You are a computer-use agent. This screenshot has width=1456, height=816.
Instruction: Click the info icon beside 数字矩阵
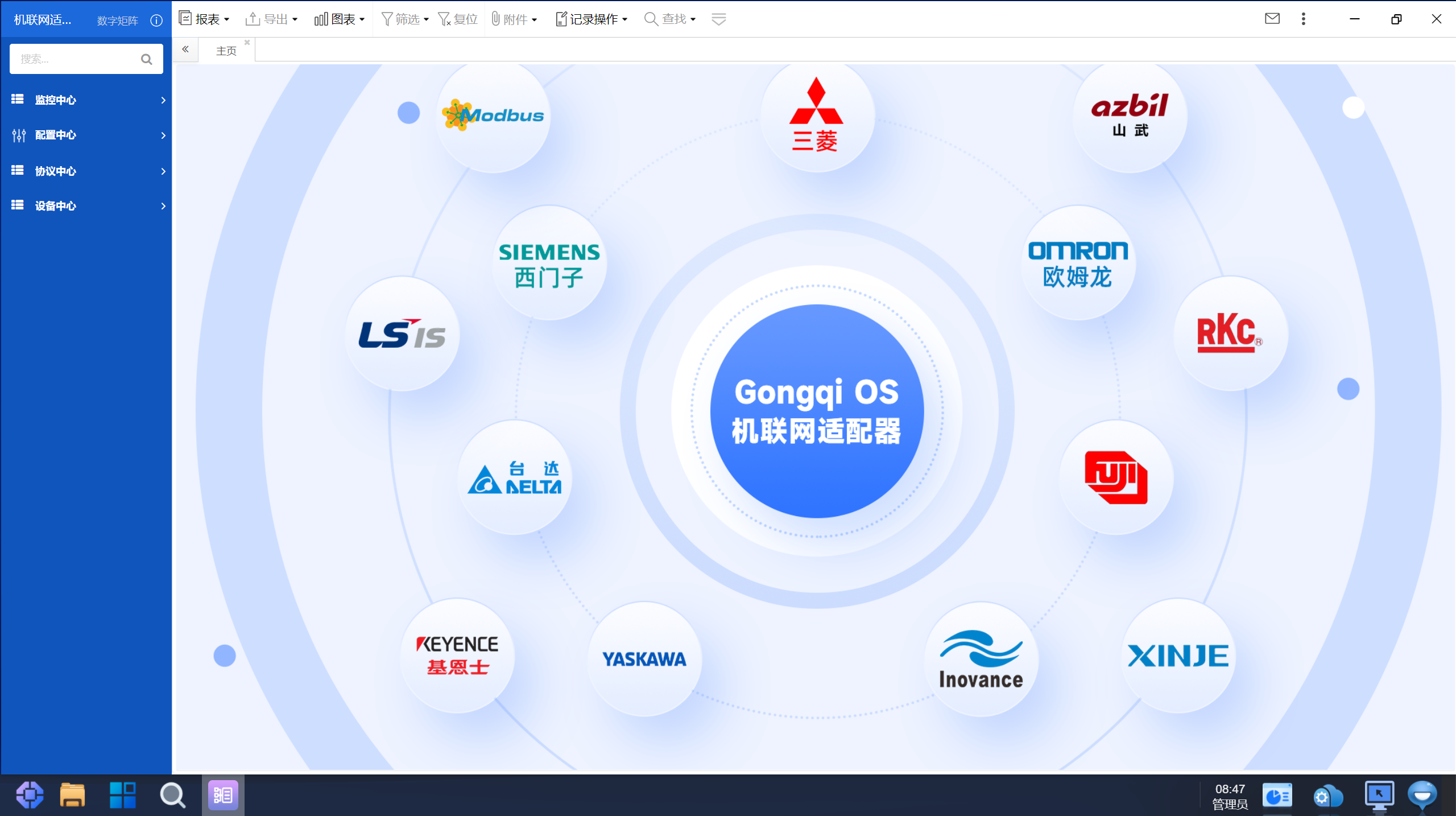coord(156,20)
